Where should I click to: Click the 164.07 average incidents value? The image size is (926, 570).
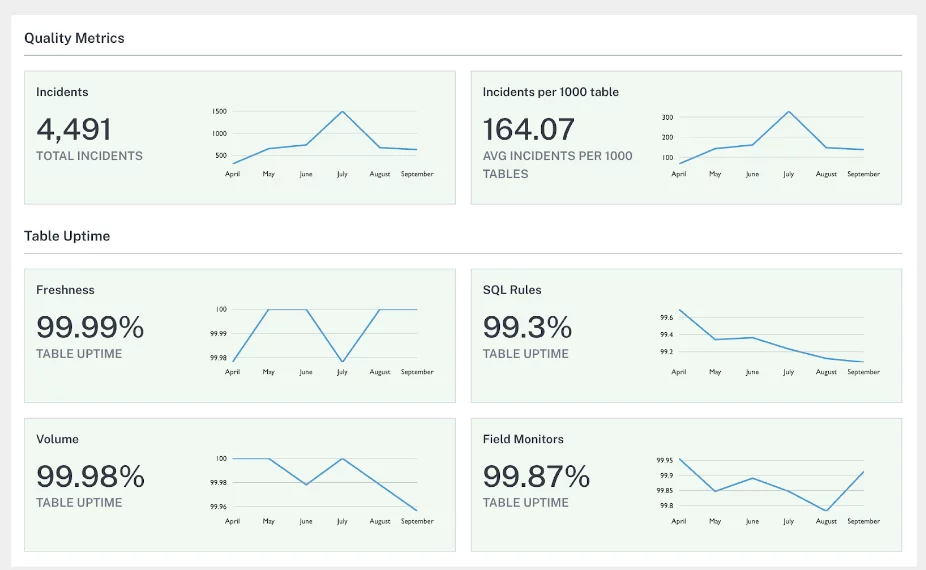pyautogui.click(x=529, y=129)
